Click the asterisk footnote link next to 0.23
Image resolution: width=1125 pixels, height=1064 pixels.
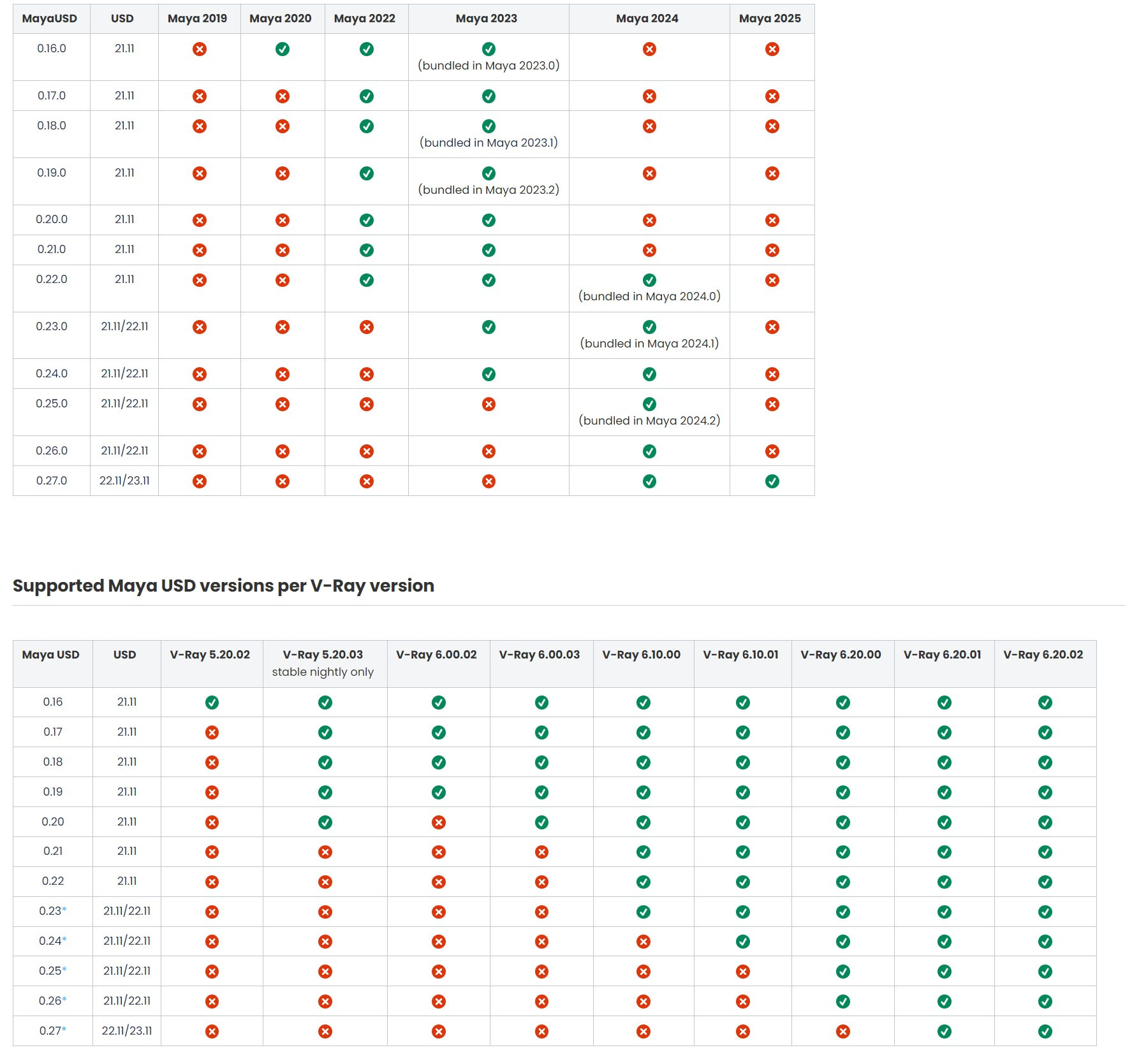(64, 910)
